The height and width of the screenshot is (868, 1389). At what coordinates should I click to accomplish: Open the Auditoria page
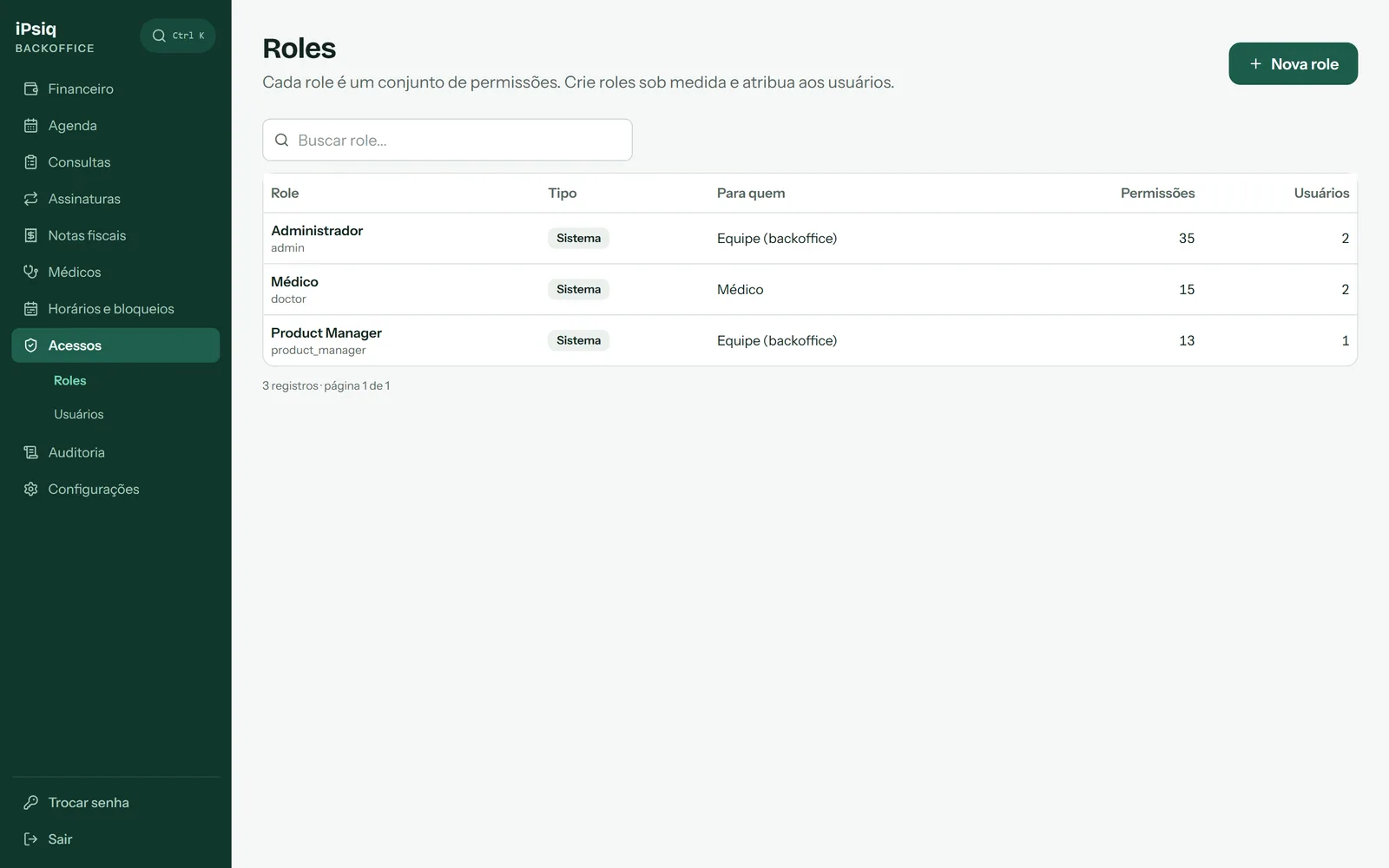pos(115,452)
